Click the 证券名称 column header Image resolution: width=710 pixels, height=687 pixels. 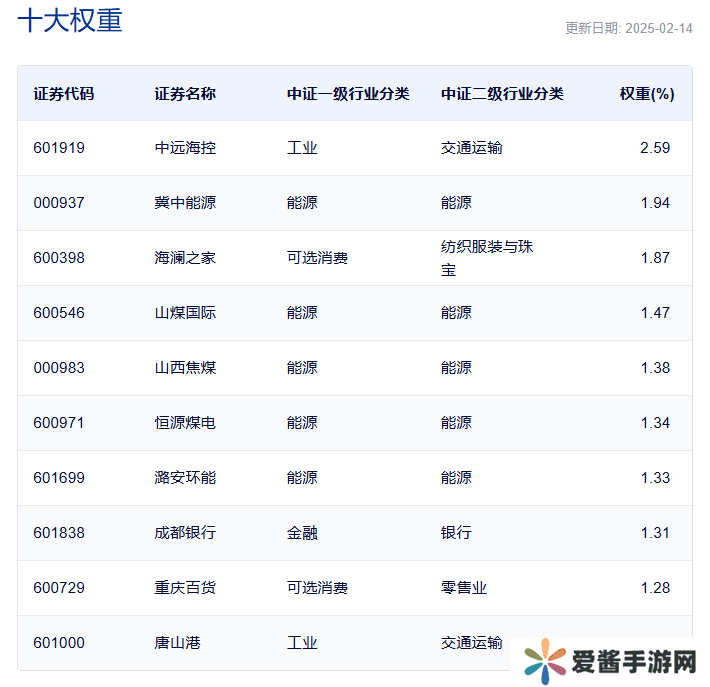tap(185, 94)
